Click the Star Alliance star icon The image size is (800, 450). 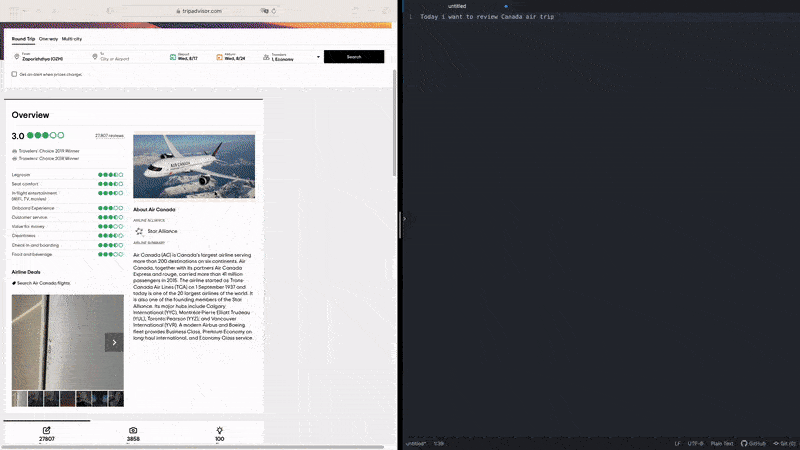[139, 231]
